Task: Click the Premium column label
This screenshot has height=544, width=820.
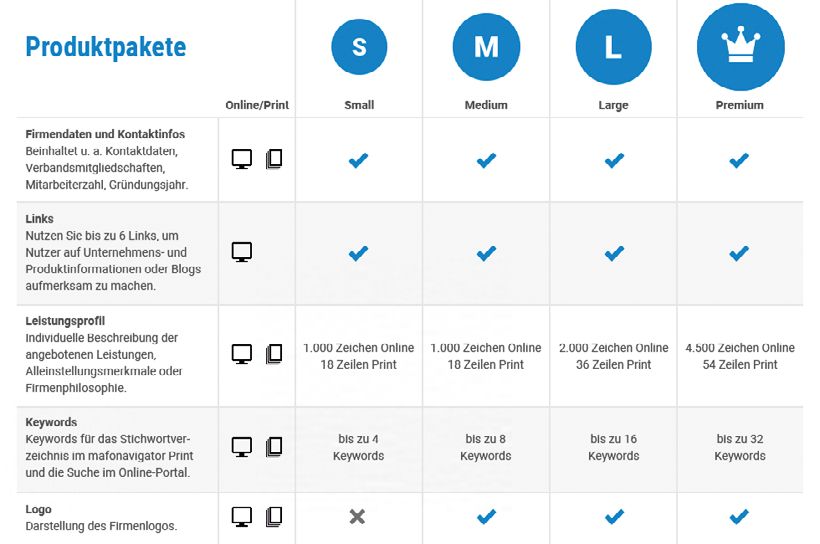Action: pos(740,105)
